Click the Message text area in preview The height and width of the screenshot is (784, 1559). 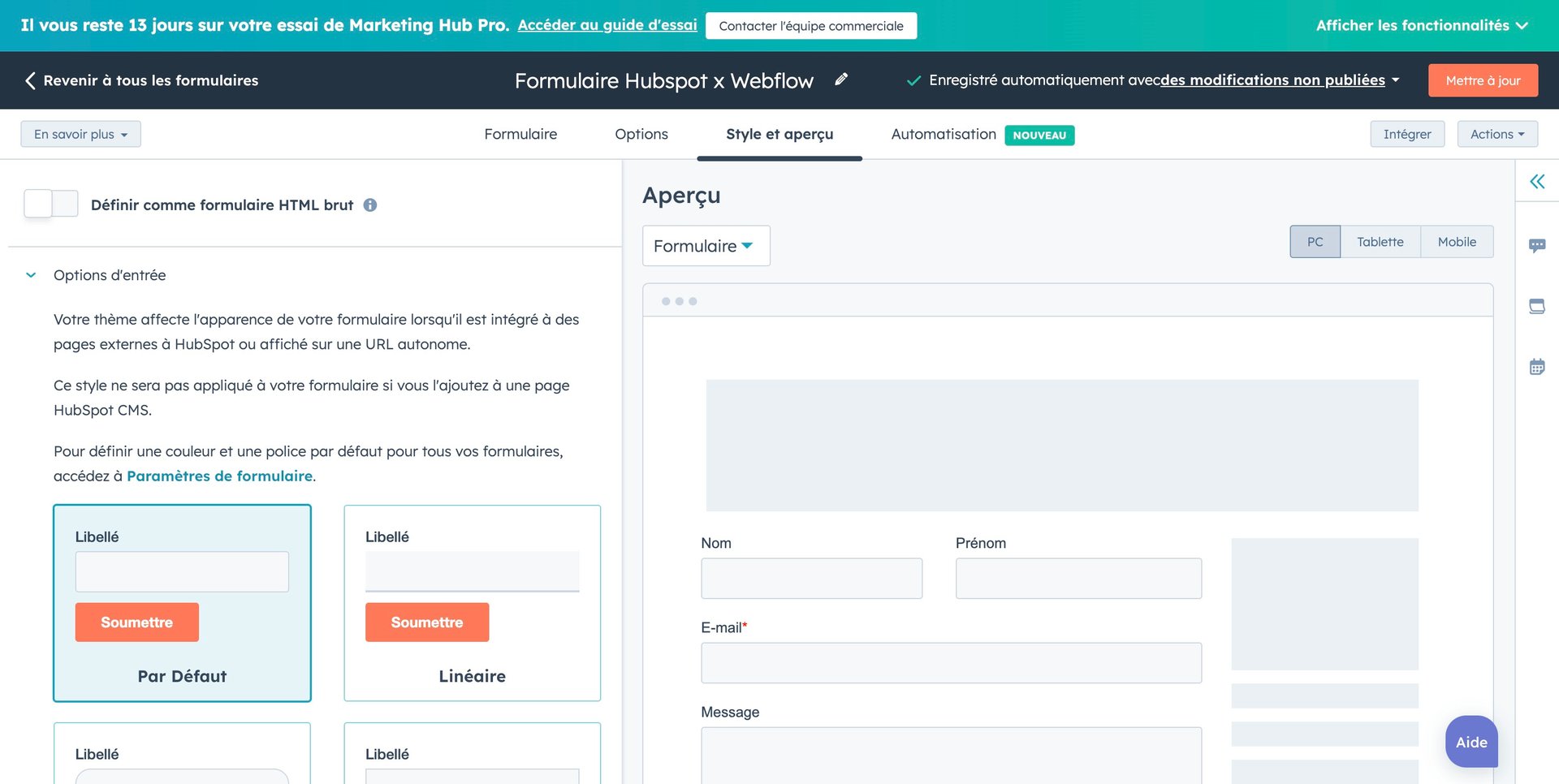coord(952,756)
